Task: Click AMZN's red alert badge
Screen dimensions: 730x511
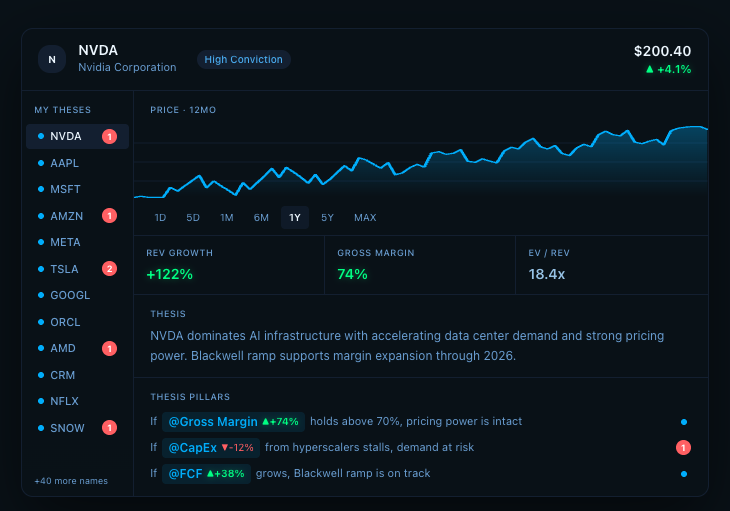Action: click(x=109, y=216)
